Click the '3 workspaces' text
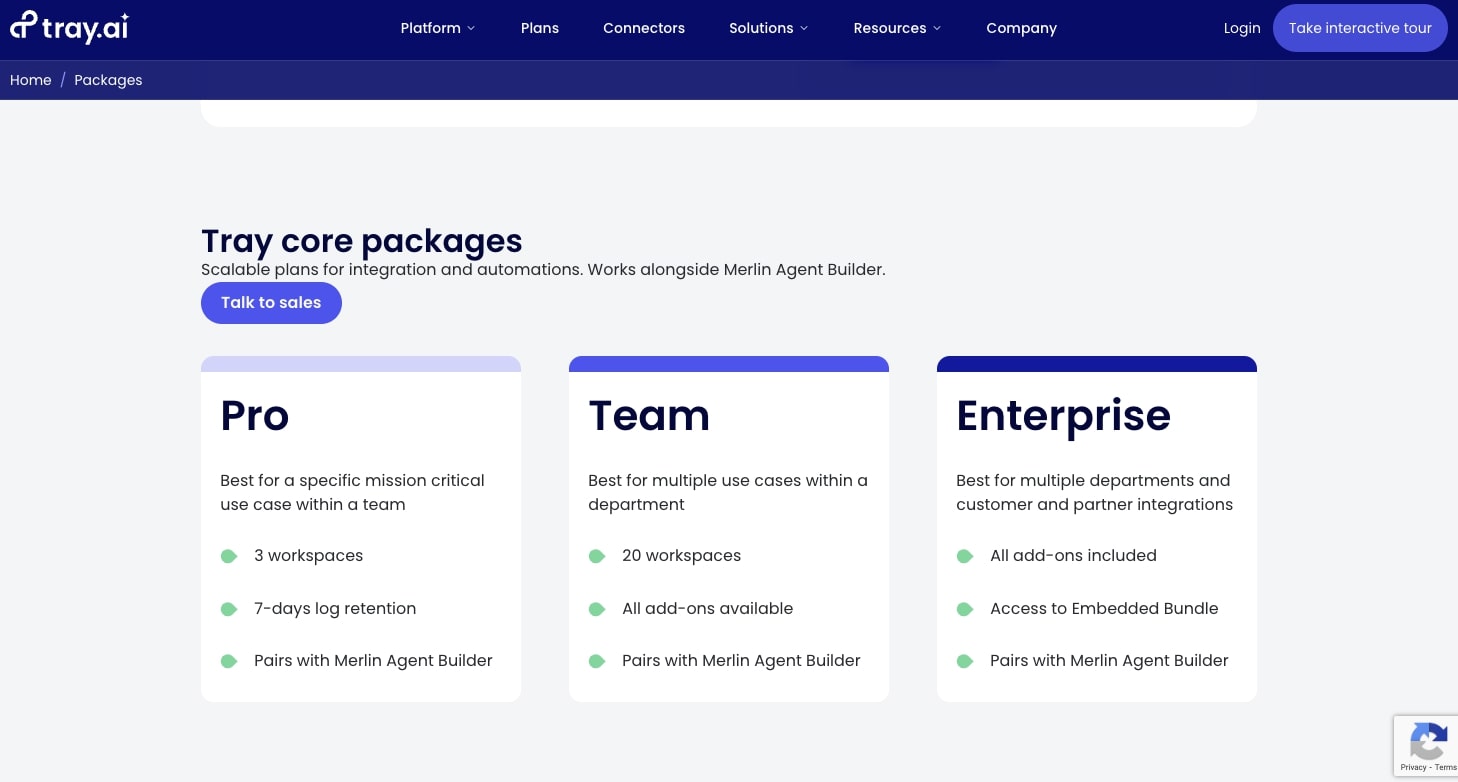The image size is (1458, 782). pyautogui.click(x=308, y=556)
